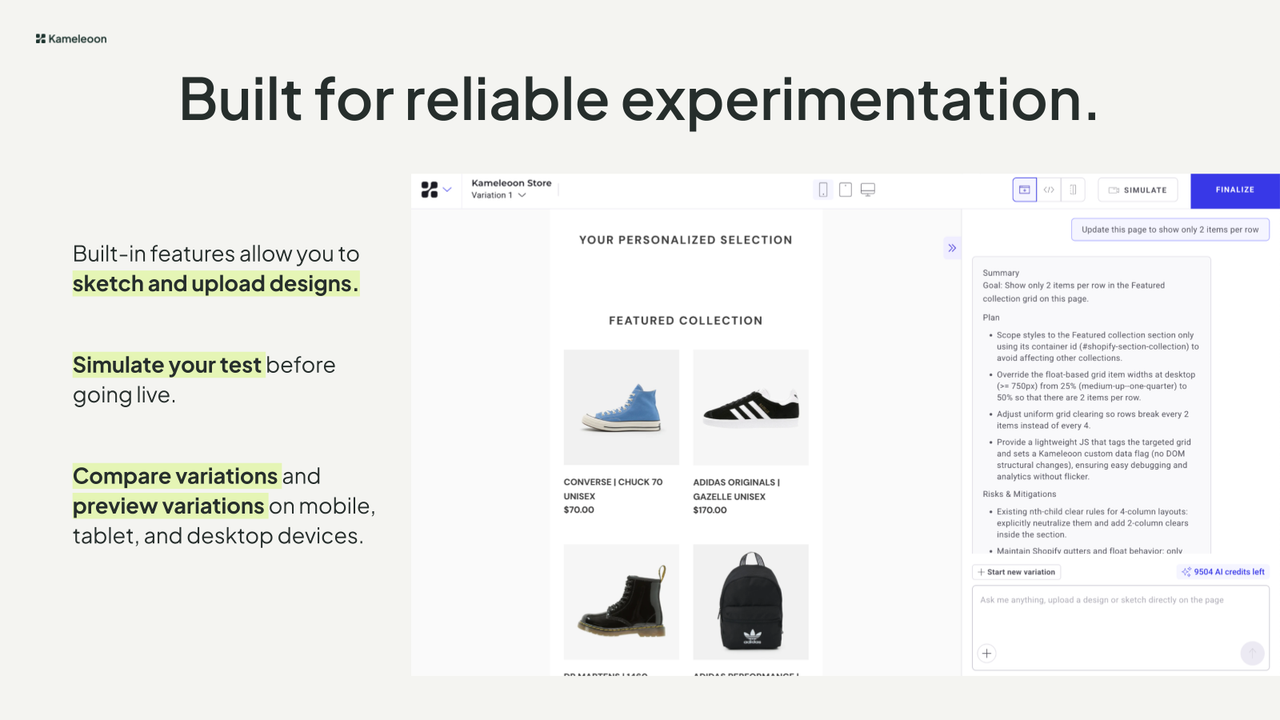The width and height of the screenshot is (1280, 720).
Task: Select the visual editor view icon
Action: 1025,190
